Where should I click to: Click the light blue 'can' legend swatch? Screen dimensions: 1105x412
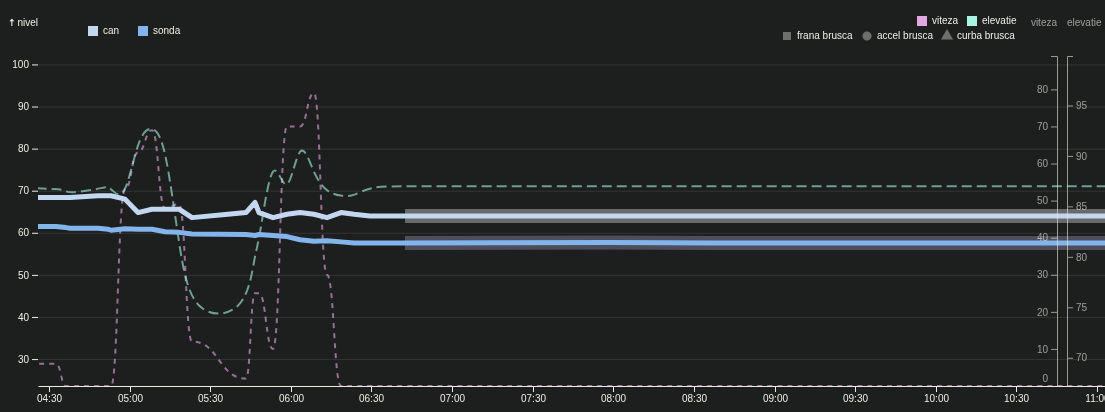93,31
